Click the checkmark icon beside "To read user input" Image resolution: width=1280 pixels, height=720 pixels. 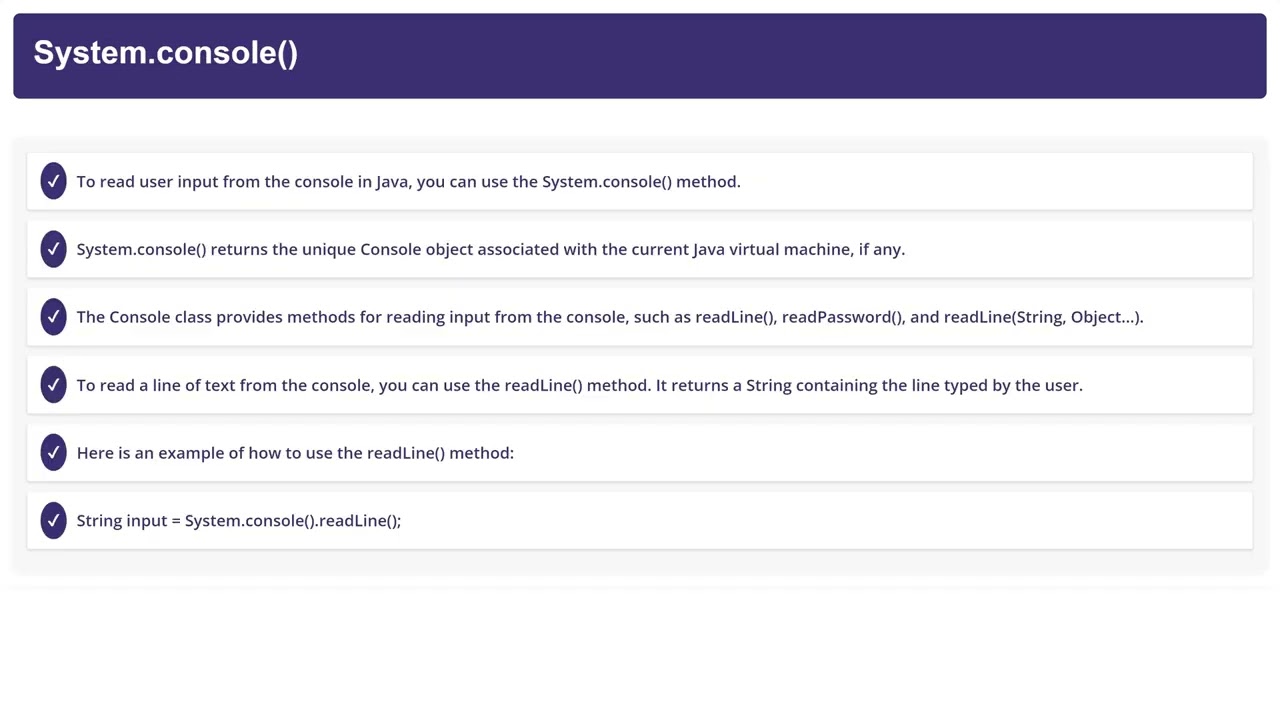(x=53, y=181)
